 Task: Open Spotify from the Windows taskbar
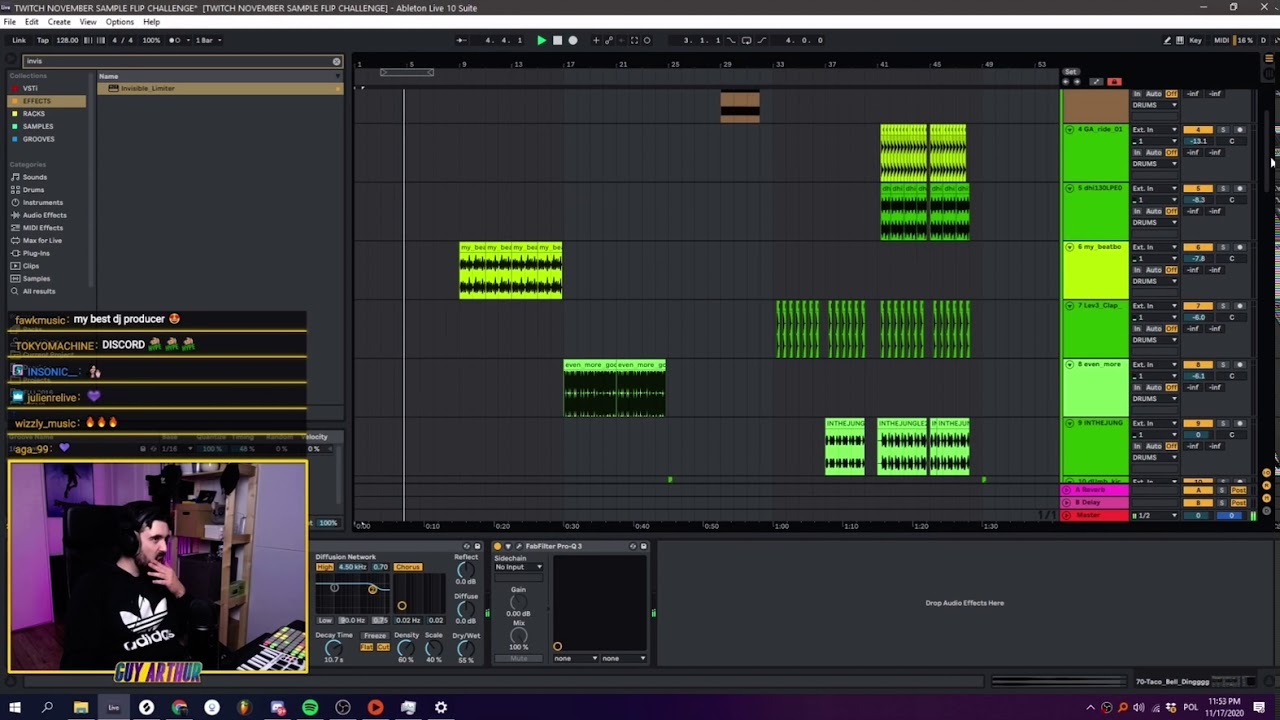(x=310, y=708)
